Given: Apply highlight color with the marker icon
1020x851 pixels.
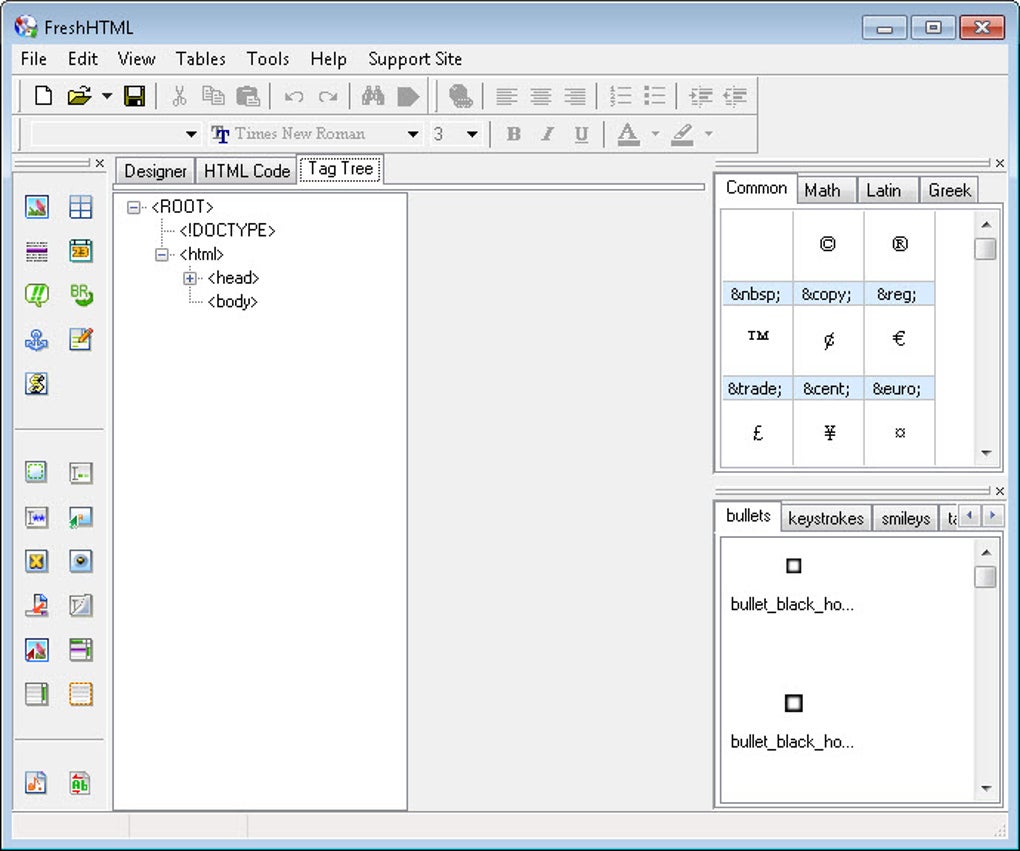Looking at the screenshot, I should (x=682, y=134).
